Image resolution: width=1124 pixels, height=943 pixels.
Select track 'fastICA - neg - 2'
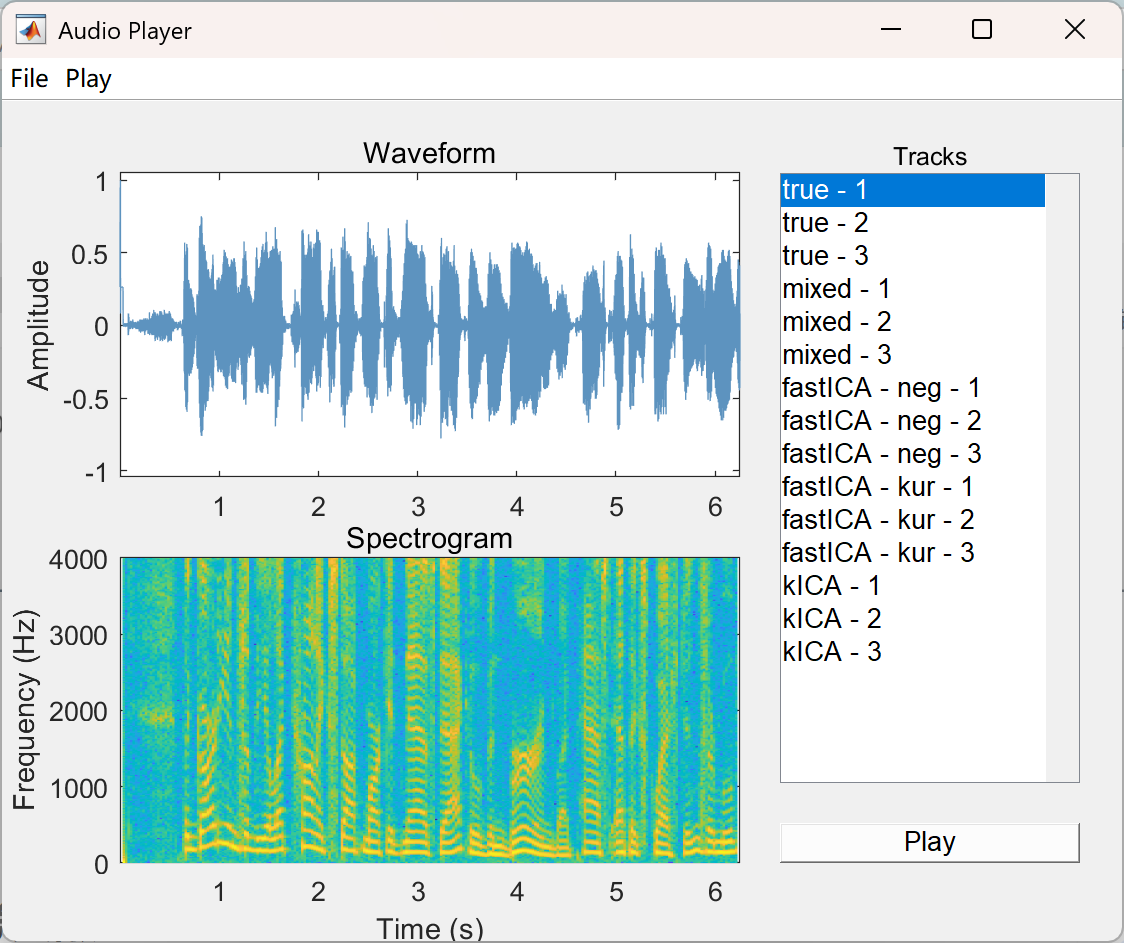[x=913, y=421]
